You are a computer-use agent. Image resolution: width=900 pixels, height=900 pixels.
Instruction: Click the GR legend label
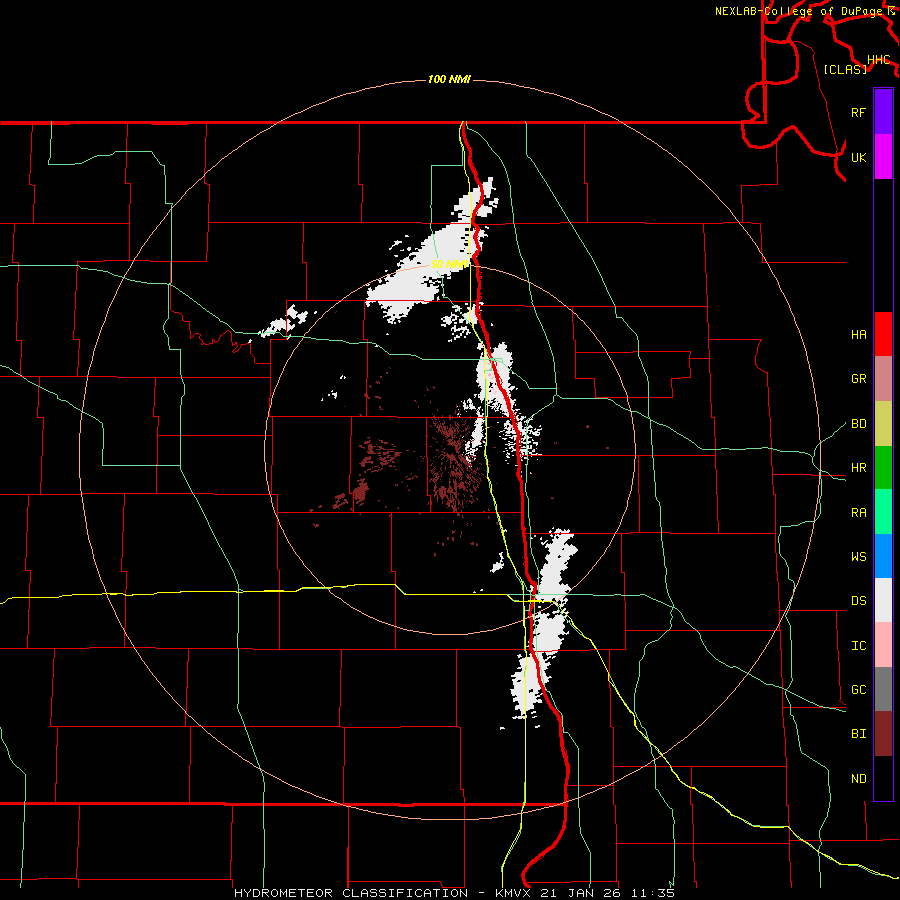(858, 378)
